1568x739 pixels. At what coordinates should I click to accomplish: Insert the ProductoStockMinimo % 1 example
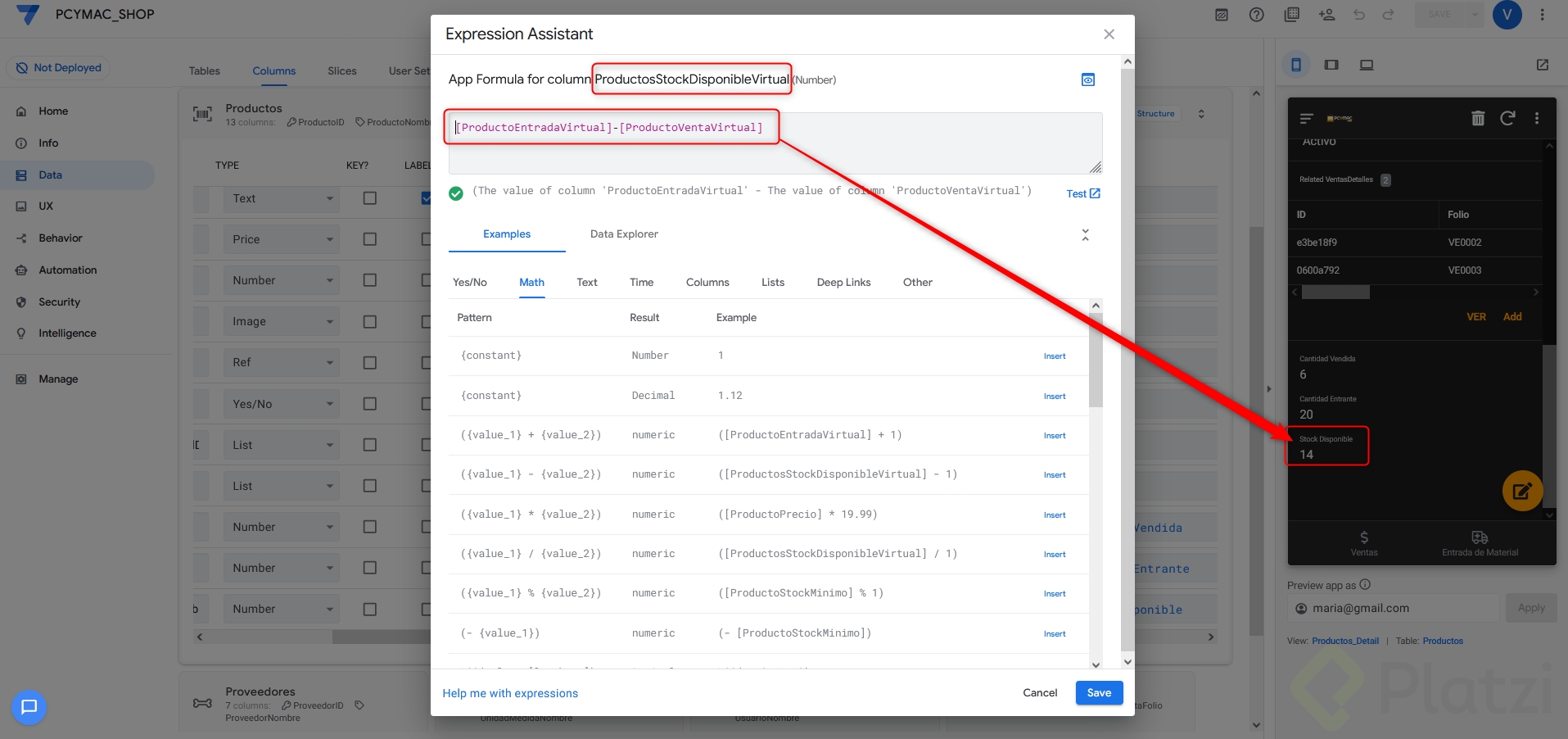click(1055, 594)
